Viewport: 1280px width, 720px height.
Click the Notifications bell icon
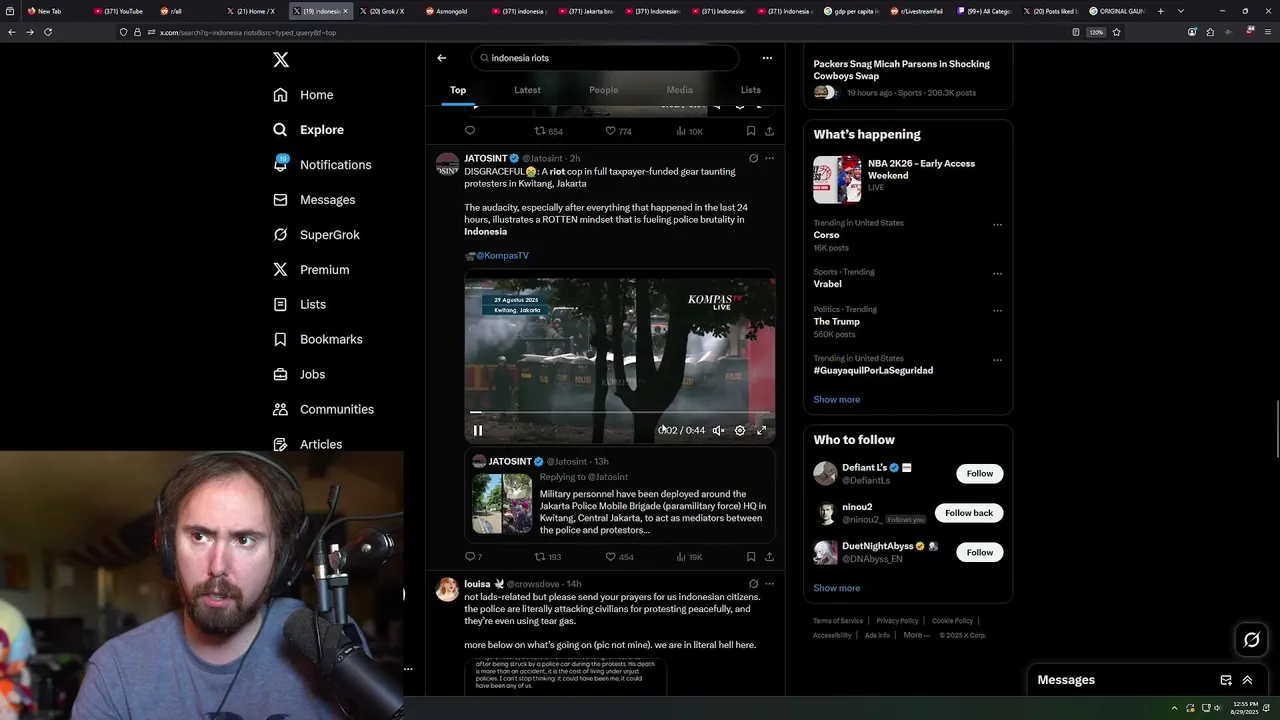[x=281, y=165]
